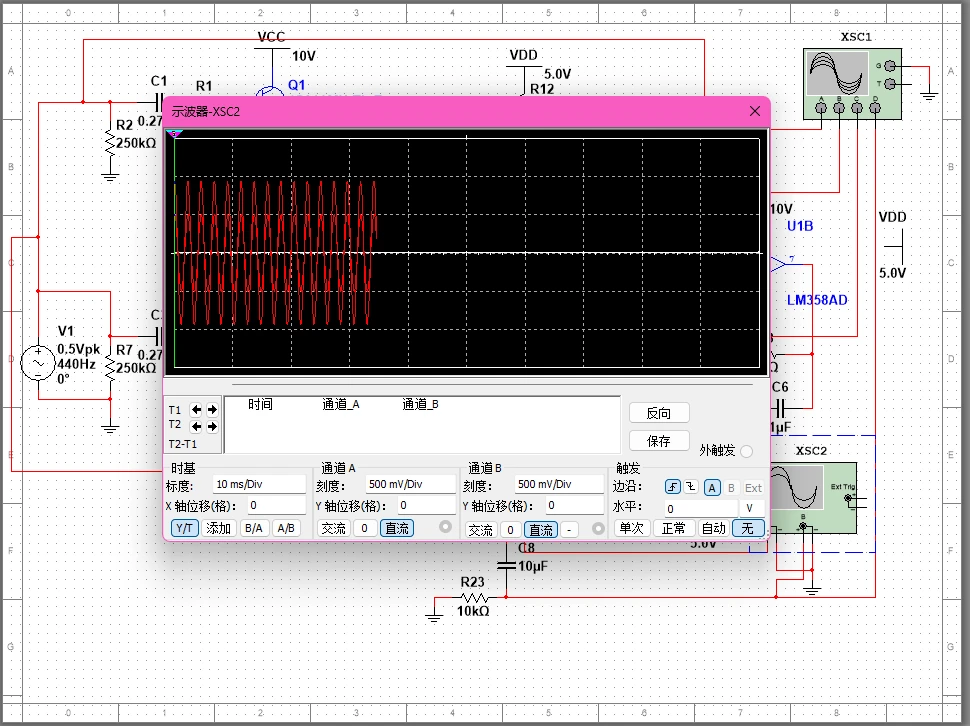Image resolution: width=970 pixels, height=726 pixels.
Task: Set trigger mode to 无 (None)
Action: 748,528
